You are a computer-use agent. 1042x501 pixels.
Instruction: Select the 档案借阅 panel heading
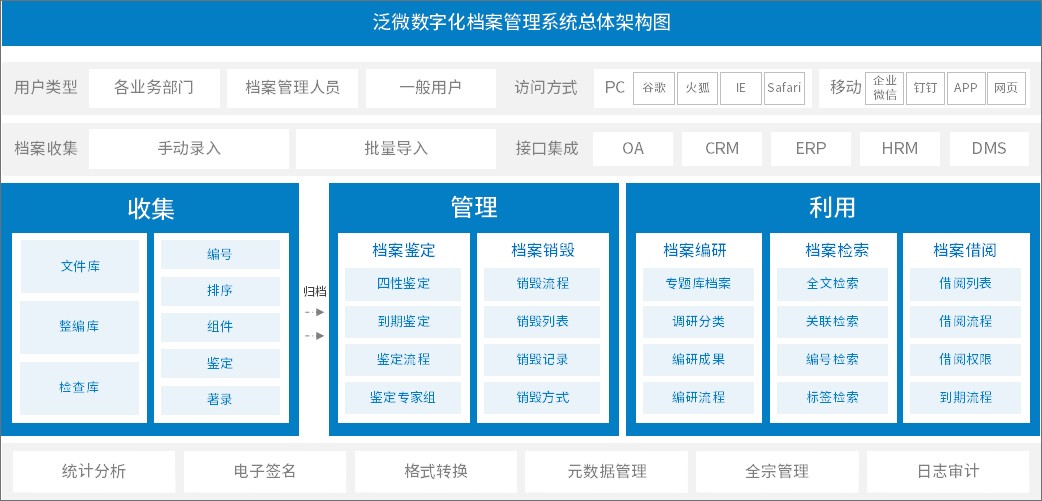965,250
